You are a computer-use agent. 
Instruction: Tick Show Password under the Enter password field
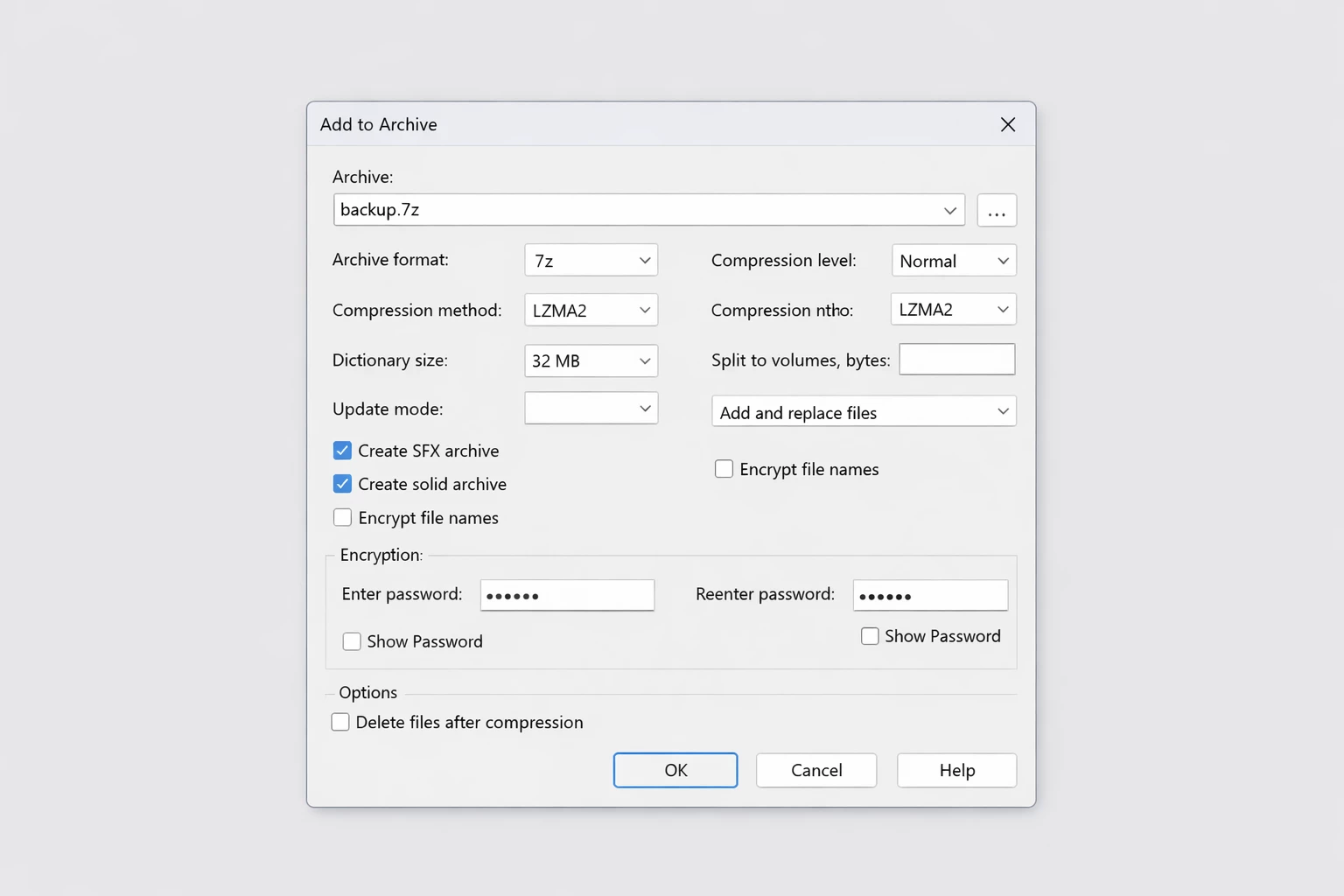[x=352, y=641]
